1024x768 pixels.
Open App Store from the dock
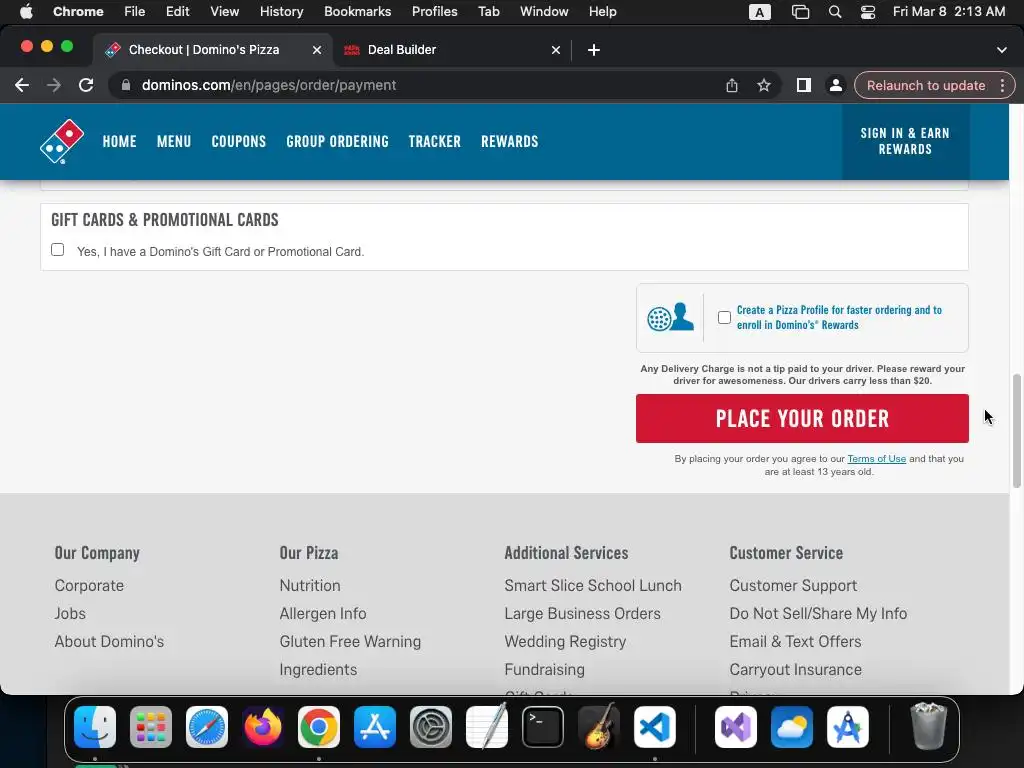point(375,727)
